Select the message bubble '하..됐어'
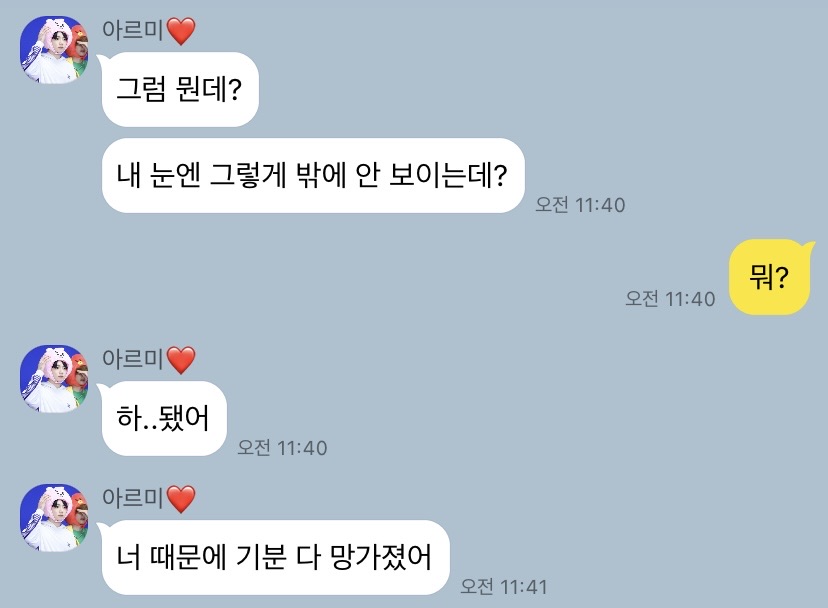Screen dimensions: 828x608 (164, 418)
